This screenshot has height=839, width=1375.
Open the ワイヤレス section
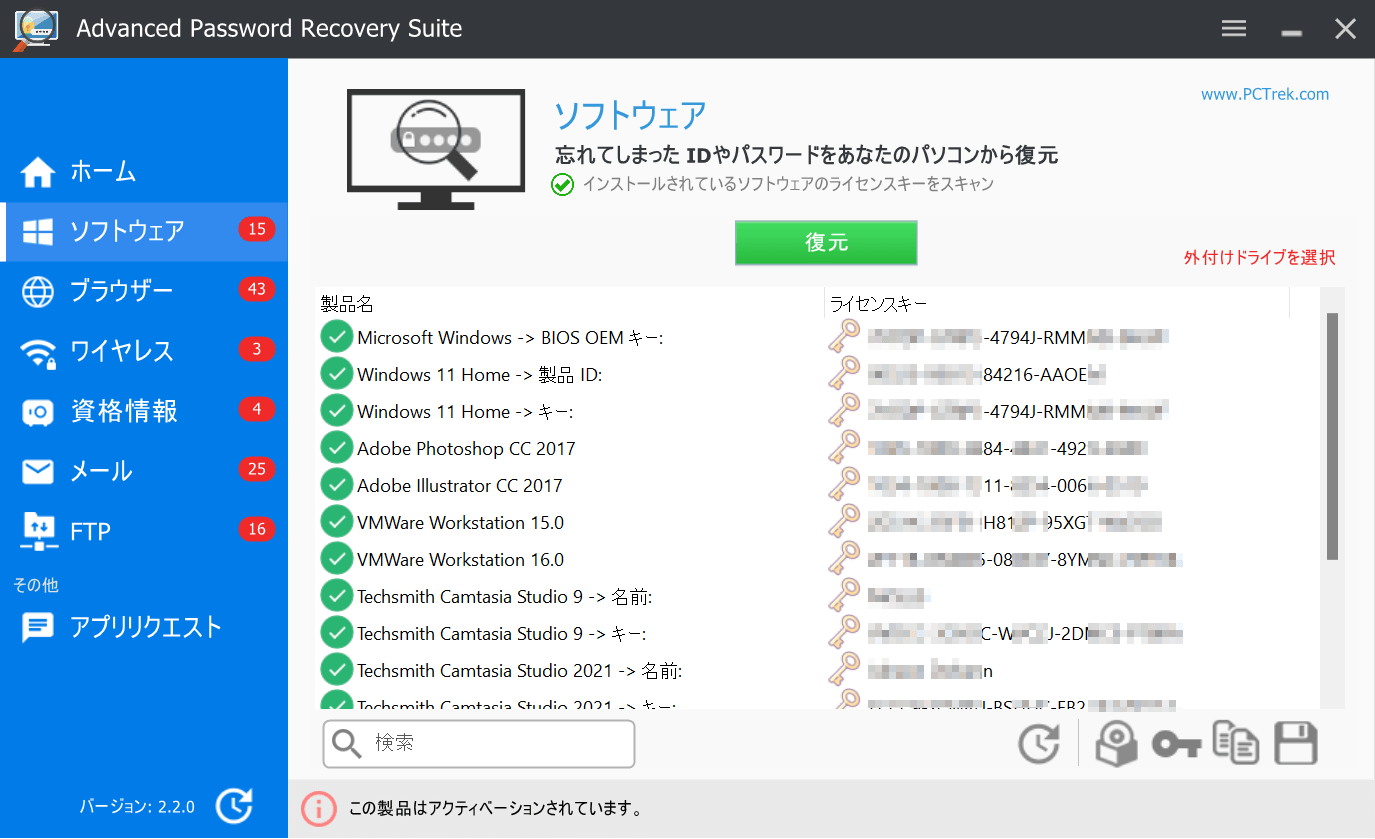[144, 351]
